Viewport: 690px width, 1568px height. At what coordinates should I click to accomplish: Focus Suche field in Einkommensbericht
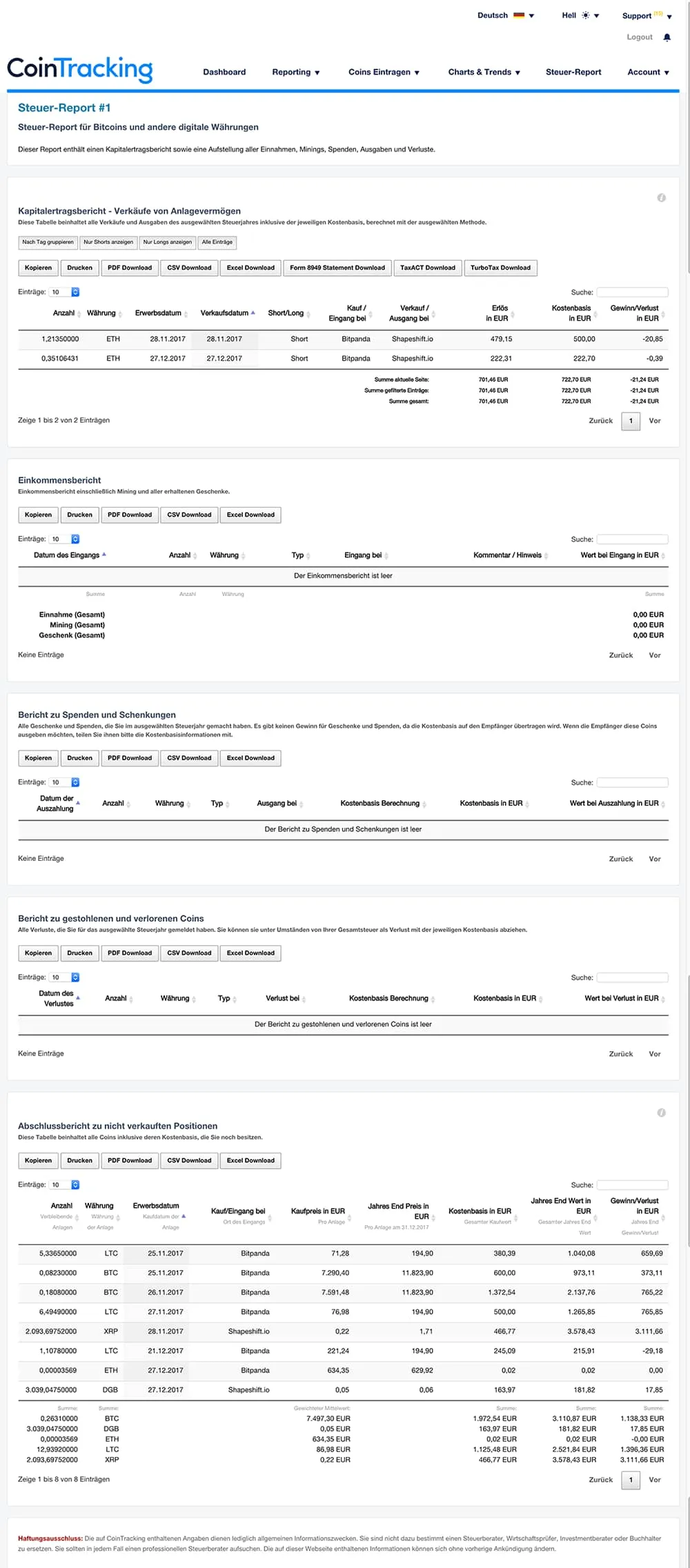(632, 539)
